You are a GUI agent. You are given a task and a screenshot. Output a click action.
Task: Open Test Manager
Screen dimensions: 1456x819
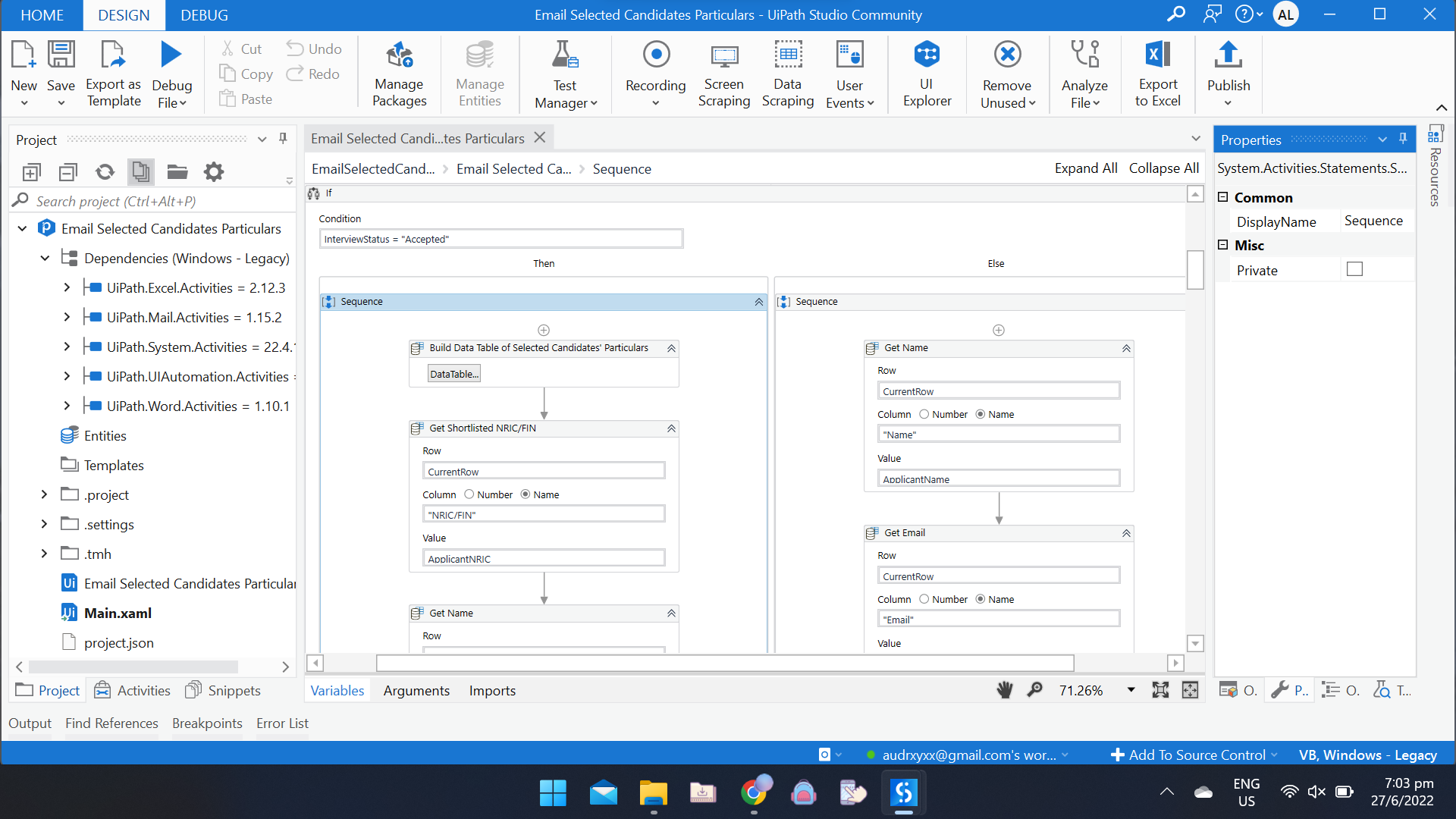point(564,74)
